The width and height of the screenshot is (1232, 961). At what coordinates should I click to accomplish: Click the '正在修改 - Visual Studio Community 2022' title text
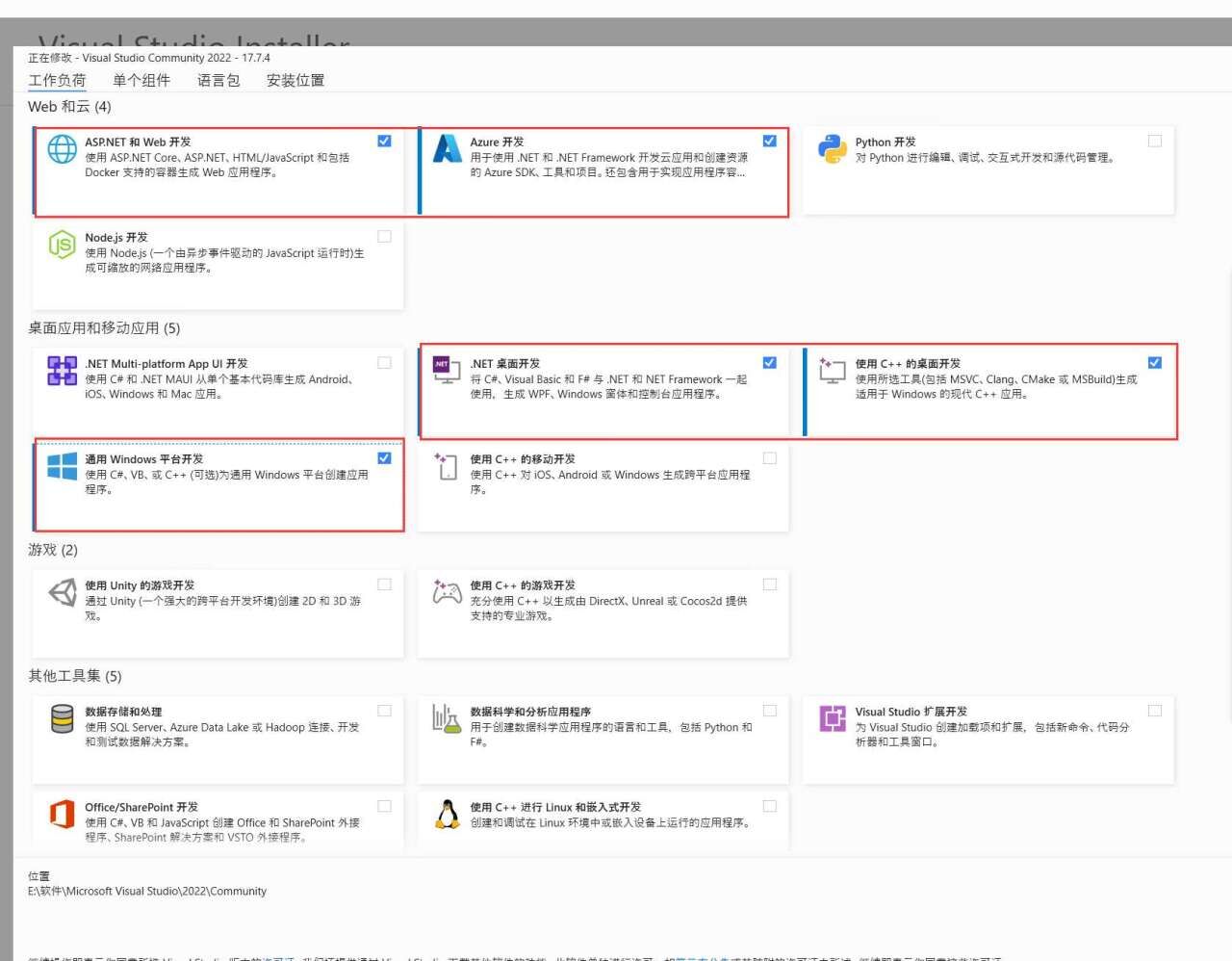point(149,58)
